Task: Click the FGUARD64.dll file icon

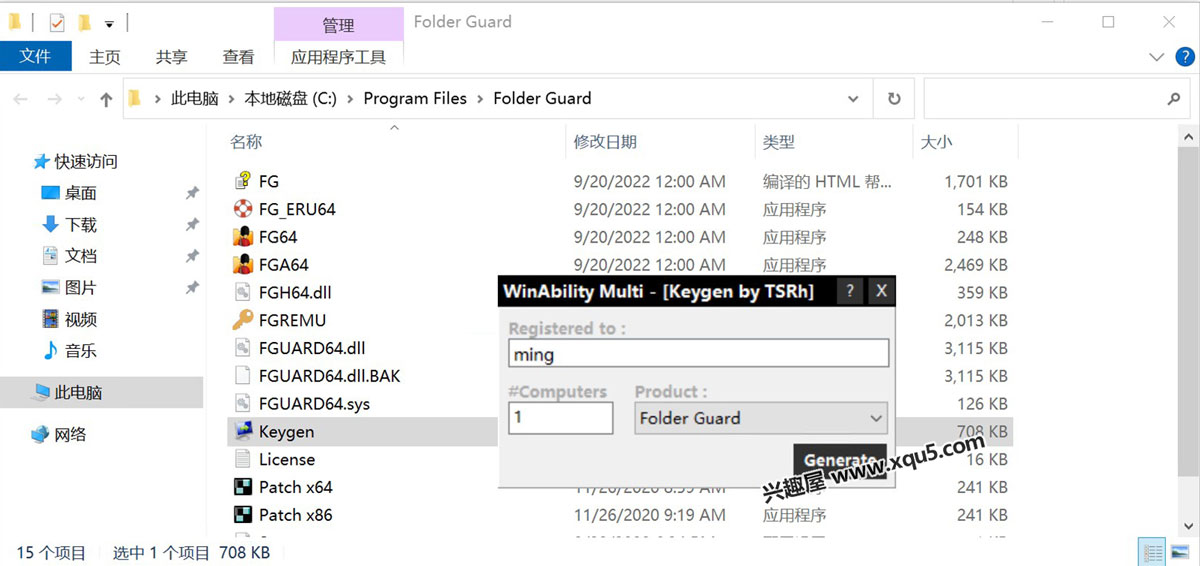Action: coord(242,348)
